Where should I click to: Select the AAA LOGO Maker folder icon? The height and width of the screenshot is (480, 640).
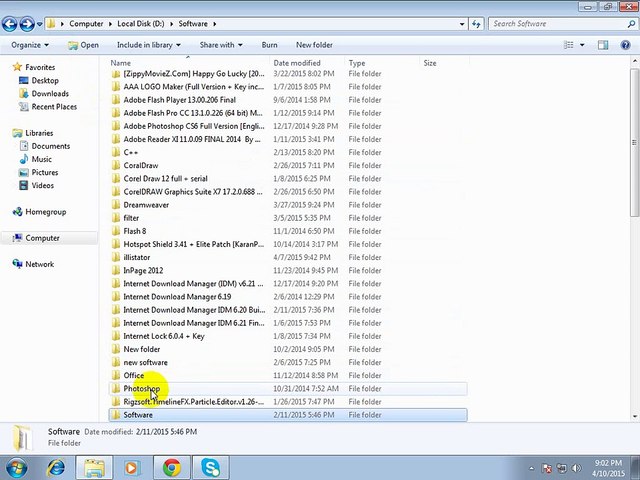[116, 87]
